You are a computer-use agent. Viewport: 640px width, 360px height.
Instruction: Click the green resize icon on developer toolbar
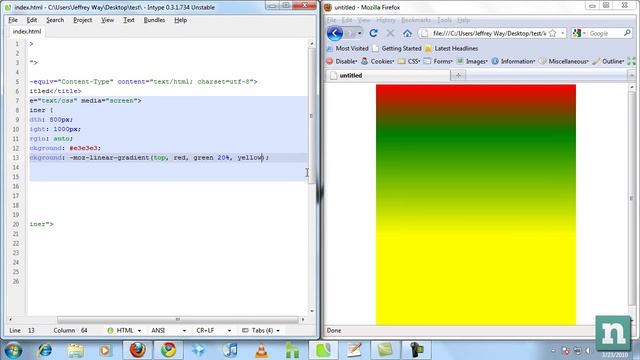pos(631,61)
